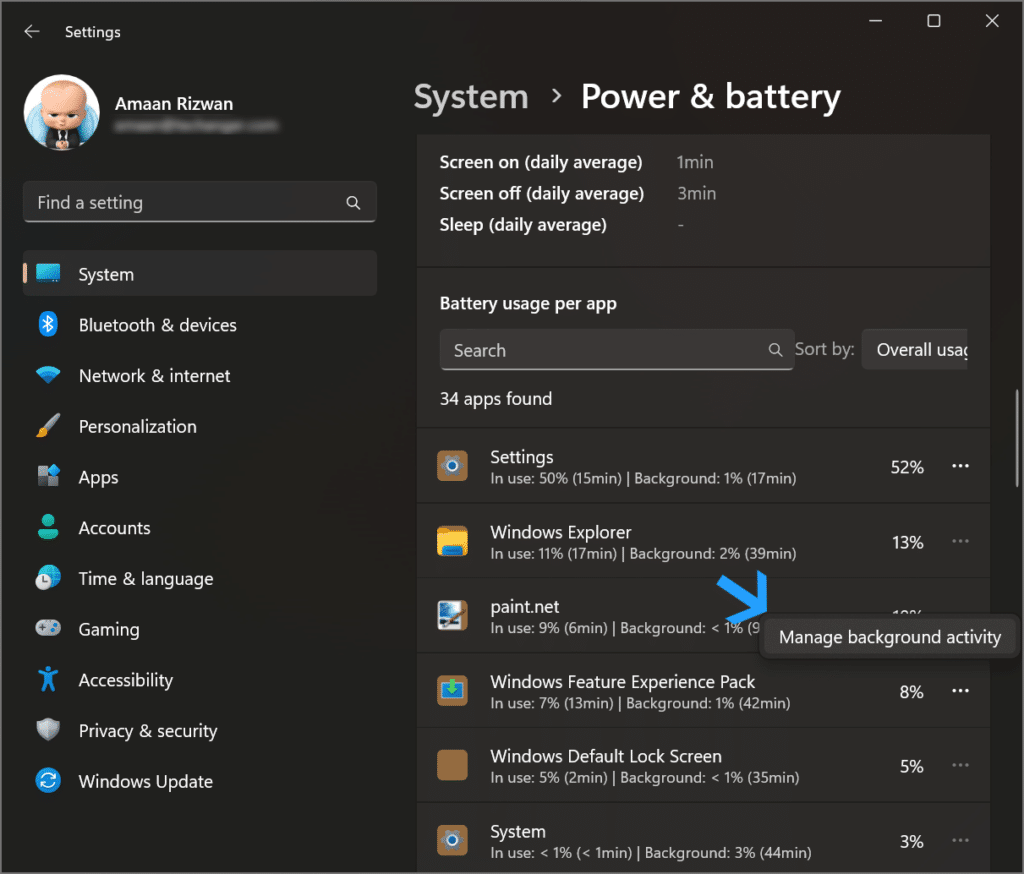Click the Windows Explorer folder icon

click(x=452, y=541)
